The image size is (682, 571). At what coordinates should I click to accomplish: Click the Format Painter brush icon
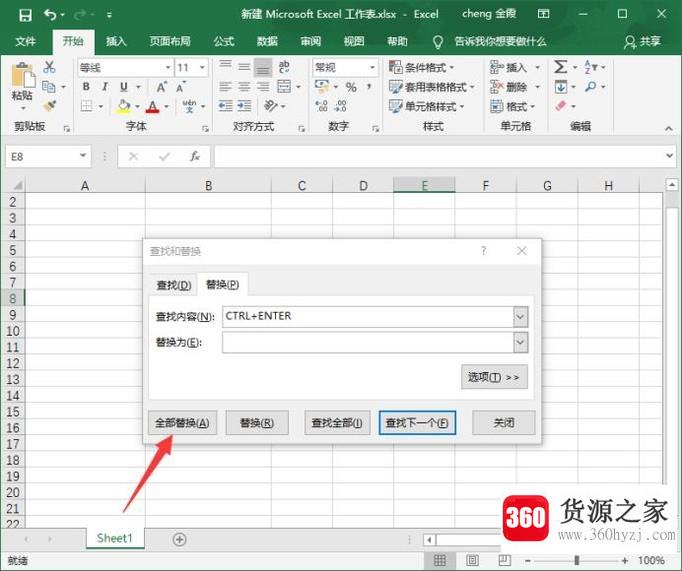(x=50, y=106)
